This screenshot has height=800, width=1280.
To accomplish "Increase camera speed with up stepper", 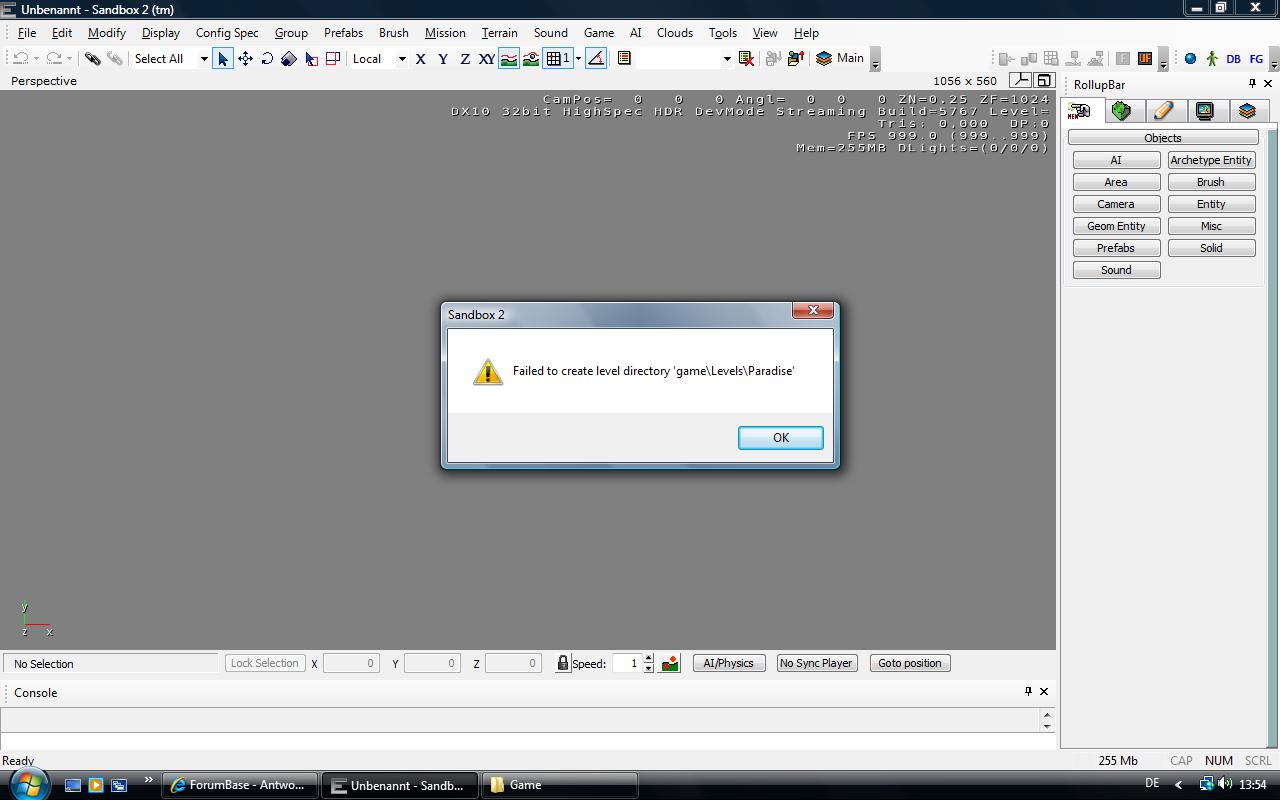I will point(649,659).
